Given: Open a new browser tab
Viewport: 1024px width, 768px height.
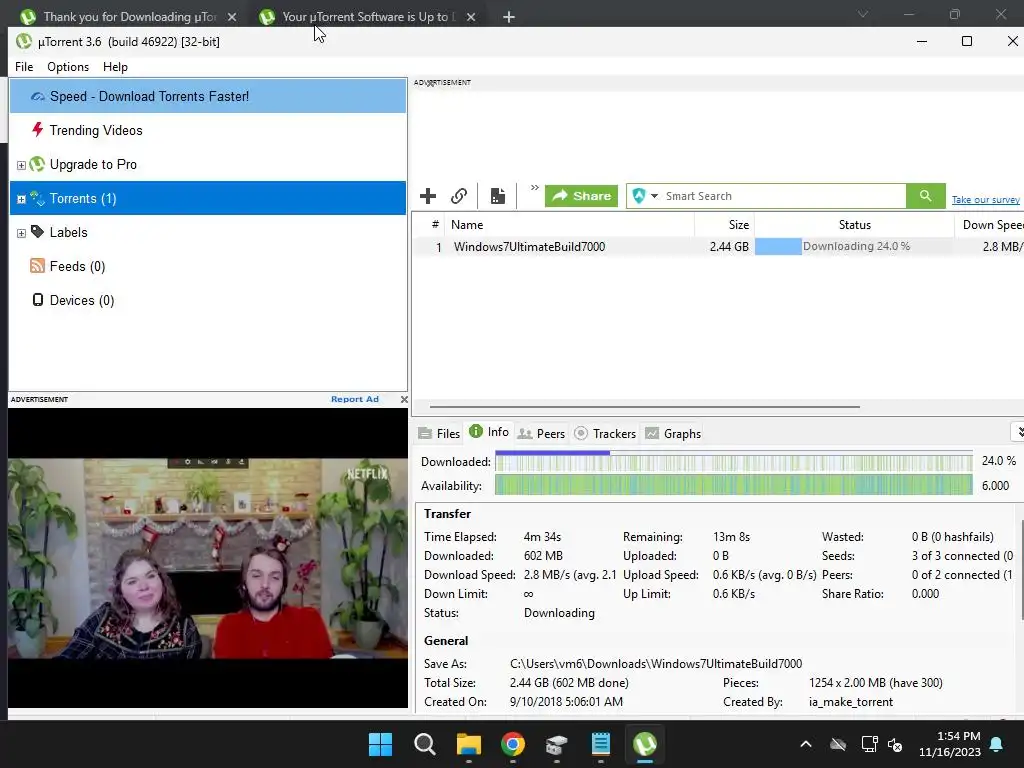Looking at the screenshot, I should [509, 17].
